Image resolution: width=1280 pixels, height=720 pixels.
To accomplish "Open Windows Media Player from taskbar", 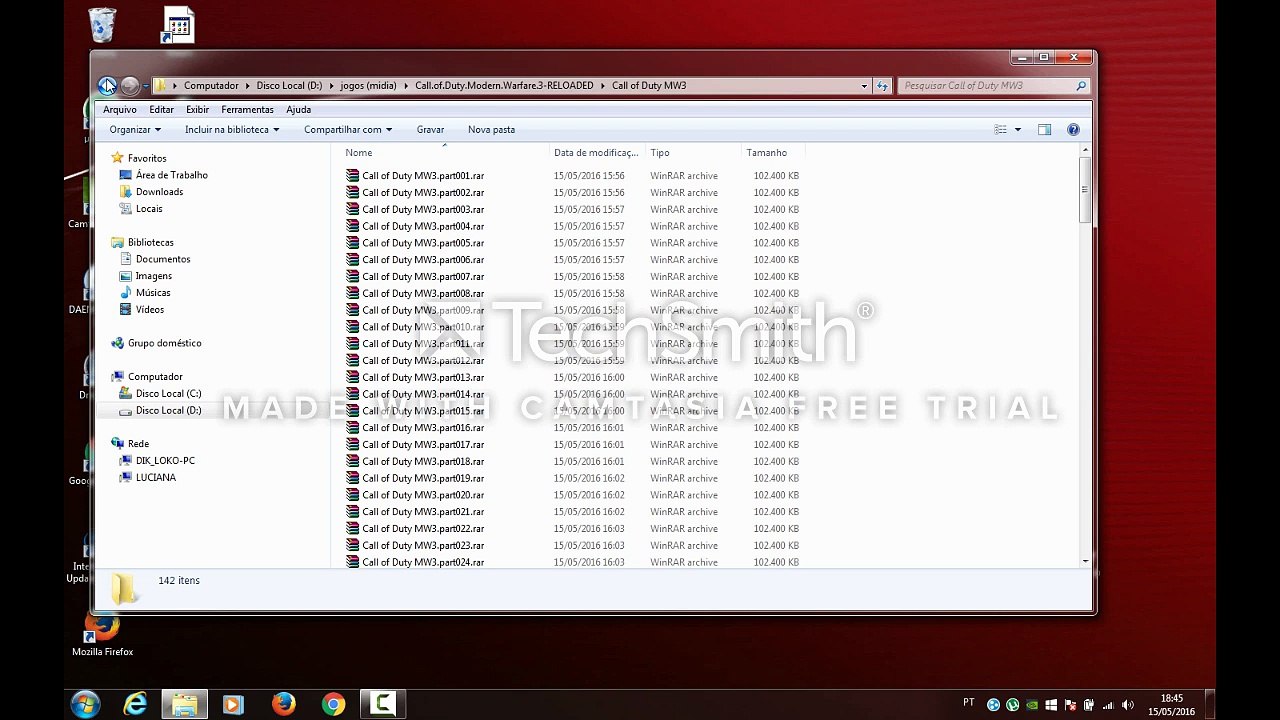I will [233, 704].
